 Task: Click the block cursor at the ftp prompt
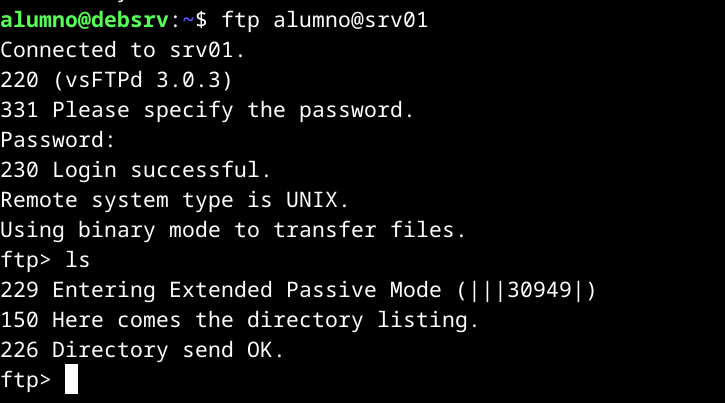pos(71,380)
